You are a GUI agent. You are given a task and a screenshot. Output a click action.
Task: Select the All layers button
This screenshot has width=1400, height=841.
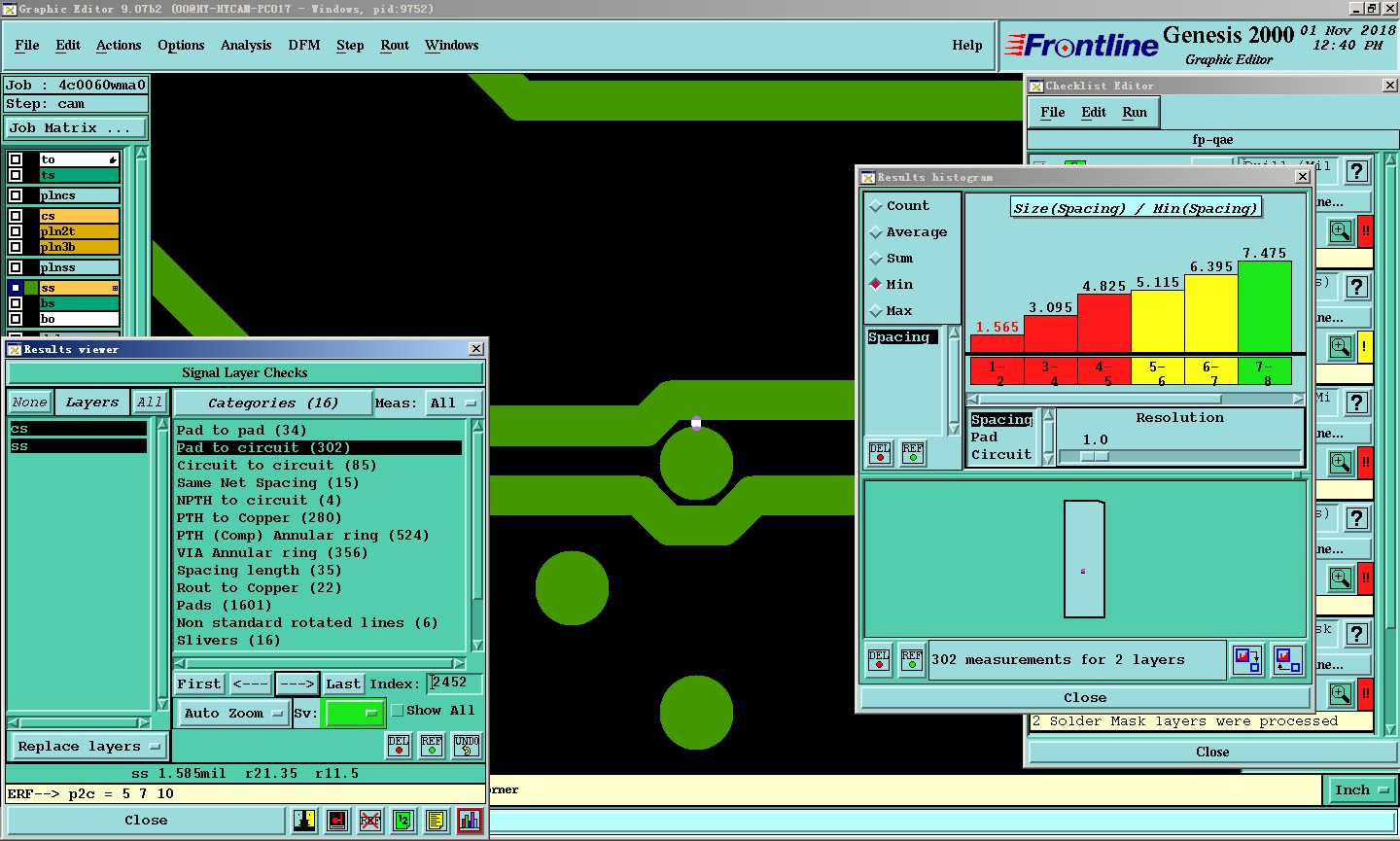pyautogui.click(x=149, y=403)
